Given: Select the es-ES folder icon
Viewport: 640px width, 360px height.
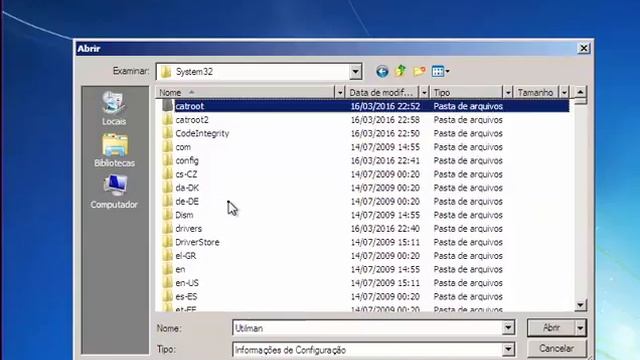Looking at the screenshot, I should tap(167, 296).
